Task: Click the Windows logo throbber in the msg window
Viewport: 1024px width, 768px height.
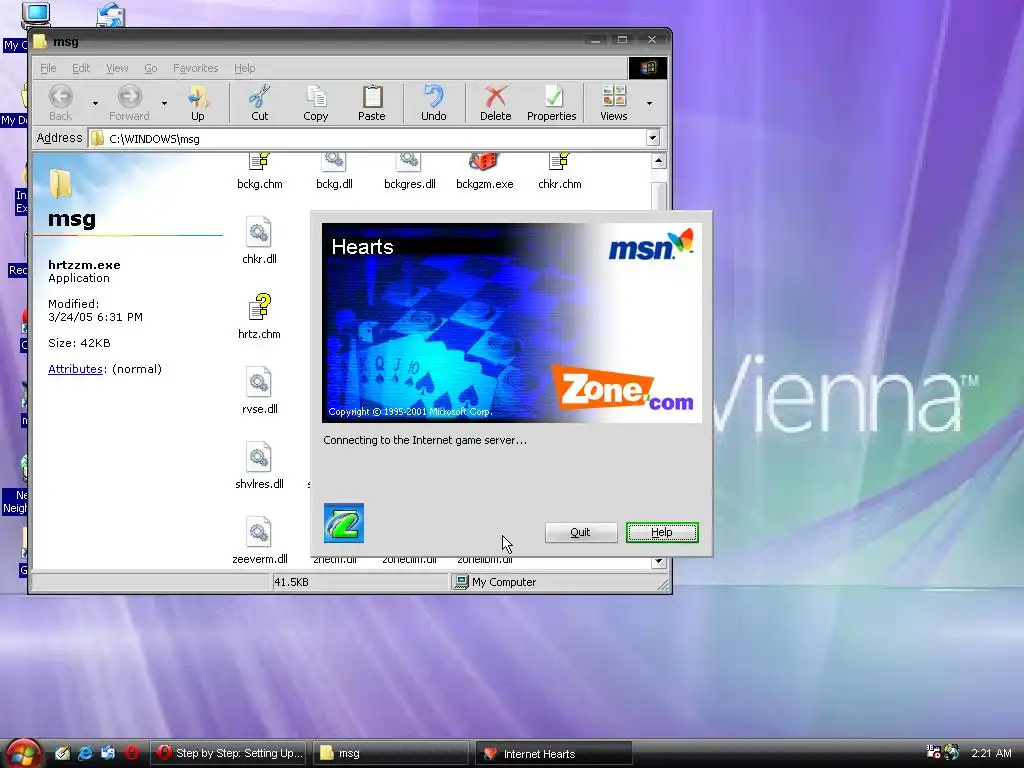Action: coord(647,68)
